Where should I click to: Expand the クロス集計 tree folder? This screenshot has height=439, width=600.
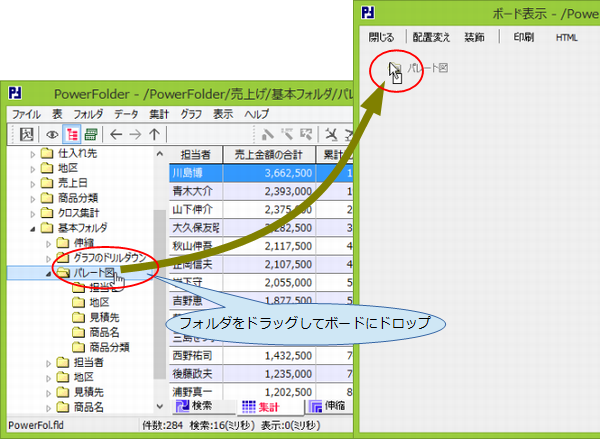click(33, 213)
